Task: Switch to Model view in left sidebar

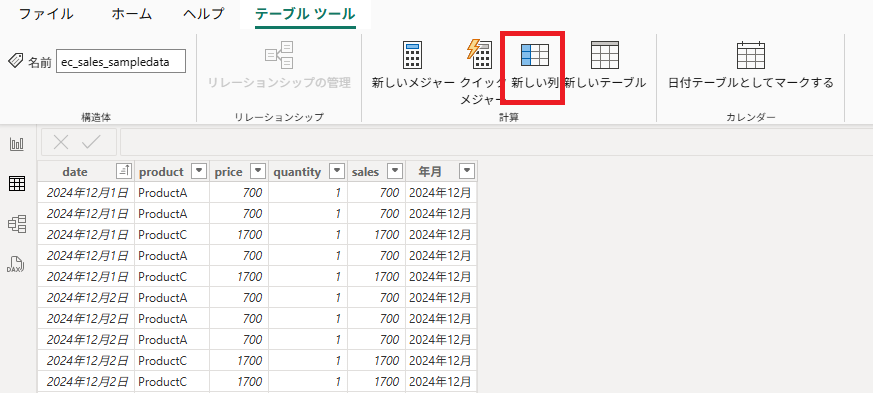Action: point(17,224)
